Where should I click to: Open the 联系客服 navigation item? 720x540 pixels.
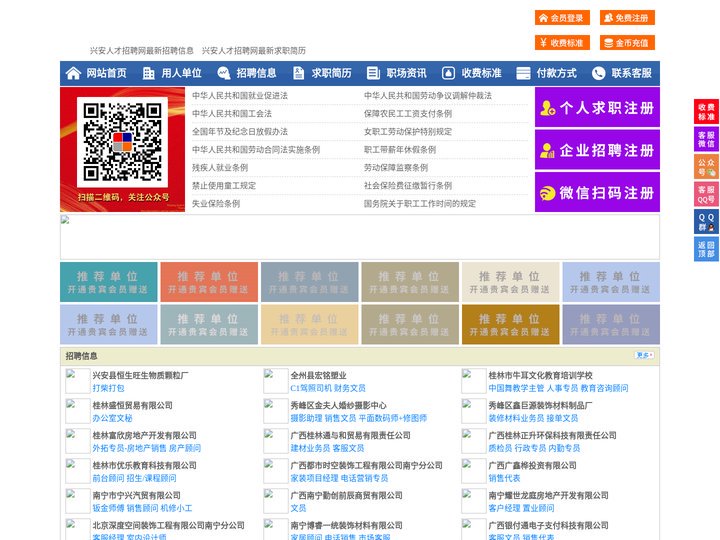(631, 73)
